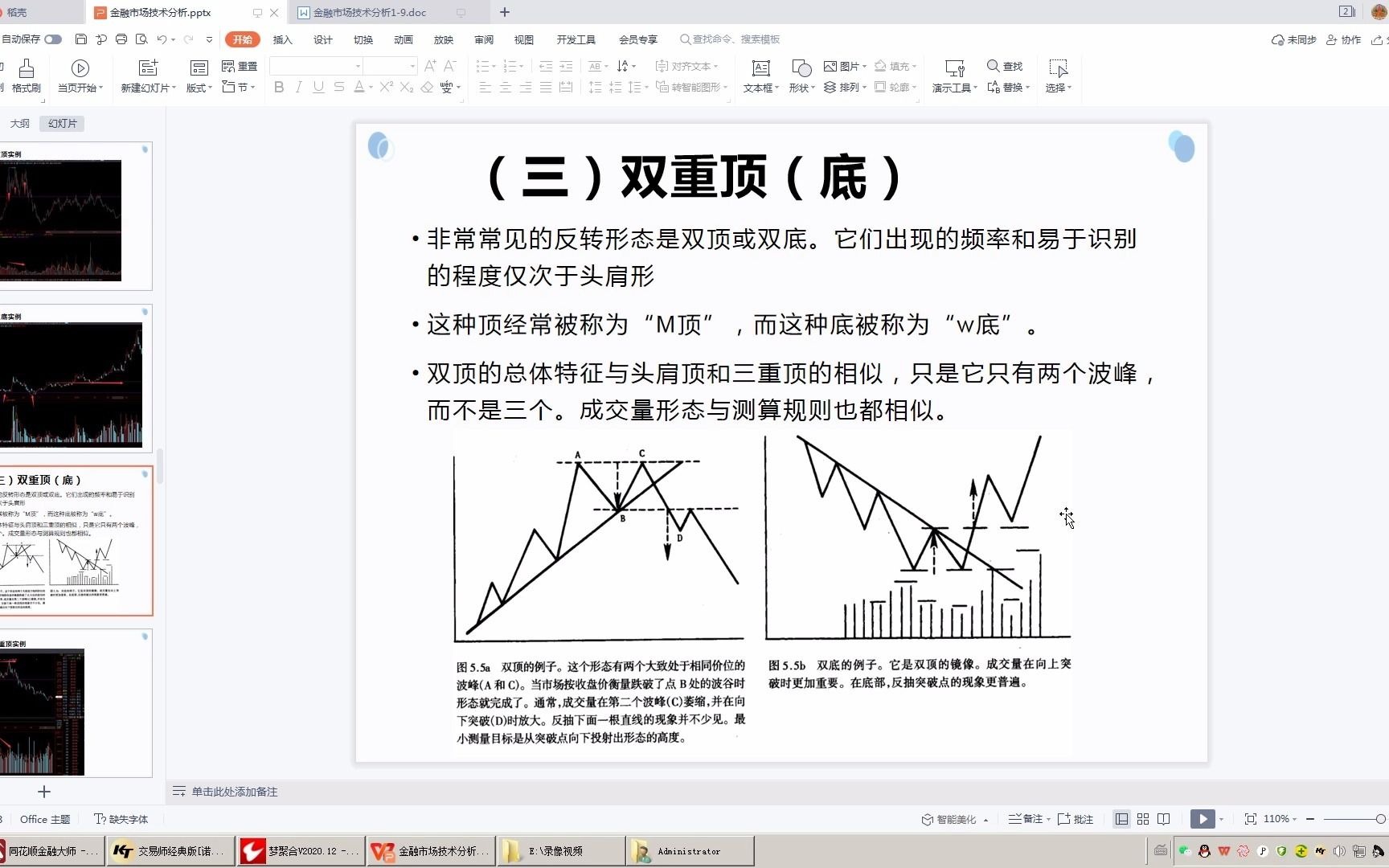Click the 缺失字体 missing fonts button

(121, 819)
